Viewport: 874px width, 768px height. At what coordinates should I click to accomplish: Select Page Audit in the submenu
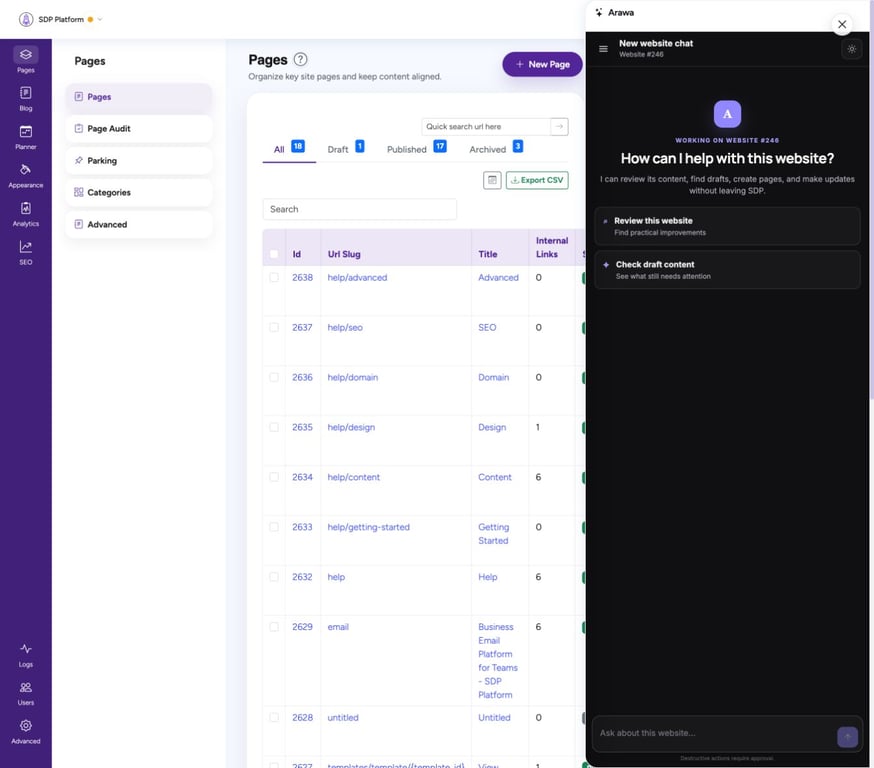[139, 129]
